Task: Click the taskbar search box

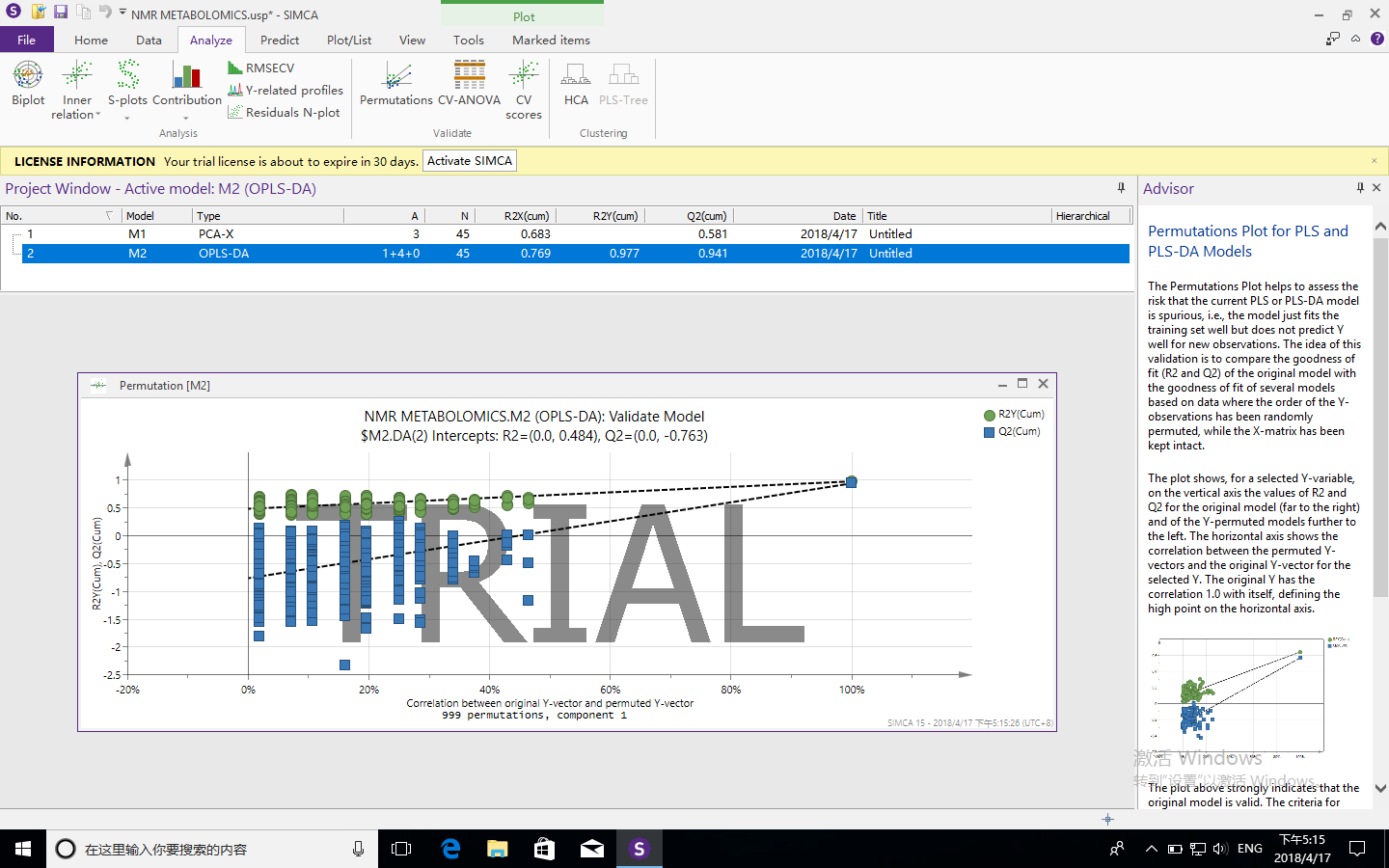Action: 212,849
